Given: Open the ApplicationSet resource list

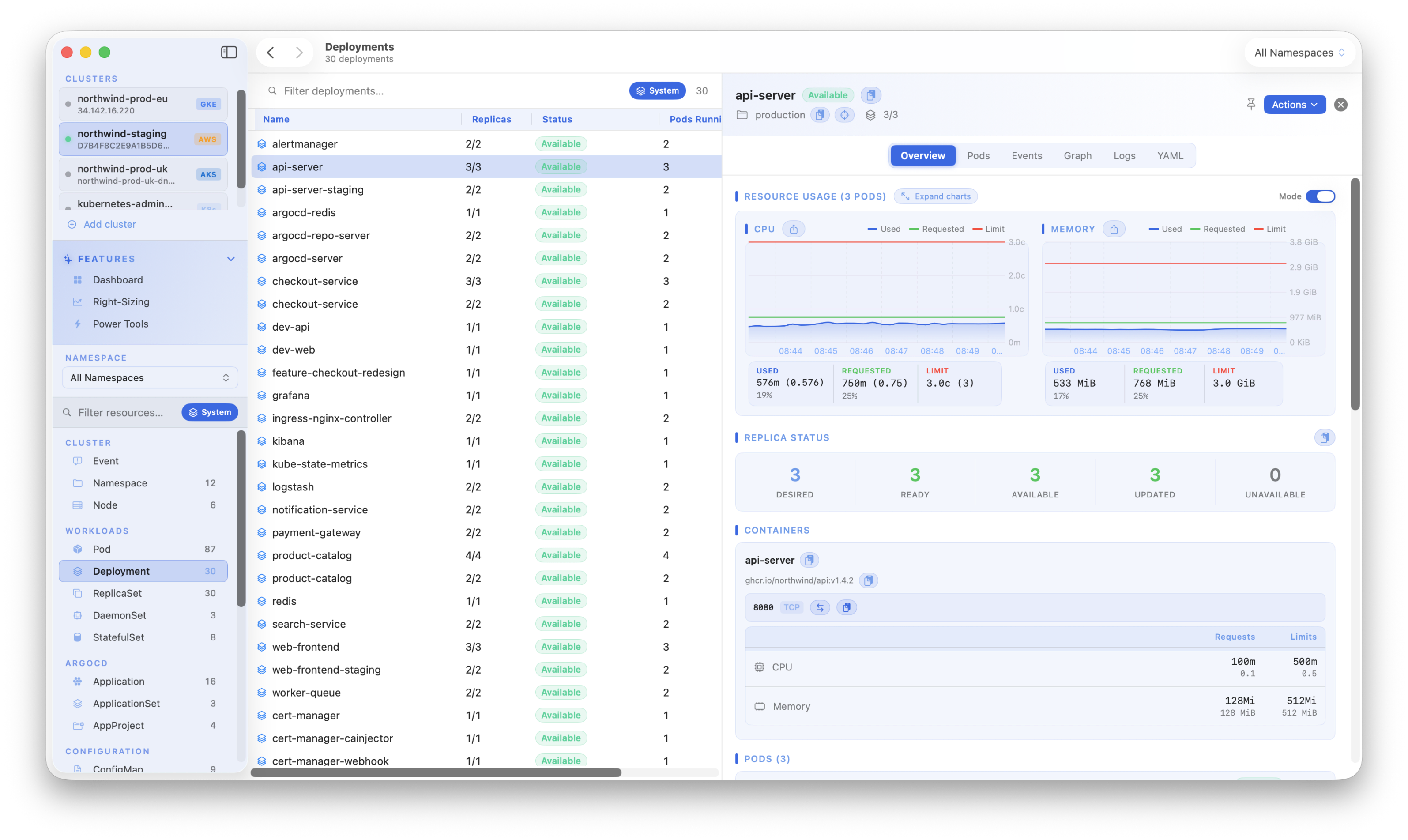Looking at the screenshot, I should [x=143, y=704].
